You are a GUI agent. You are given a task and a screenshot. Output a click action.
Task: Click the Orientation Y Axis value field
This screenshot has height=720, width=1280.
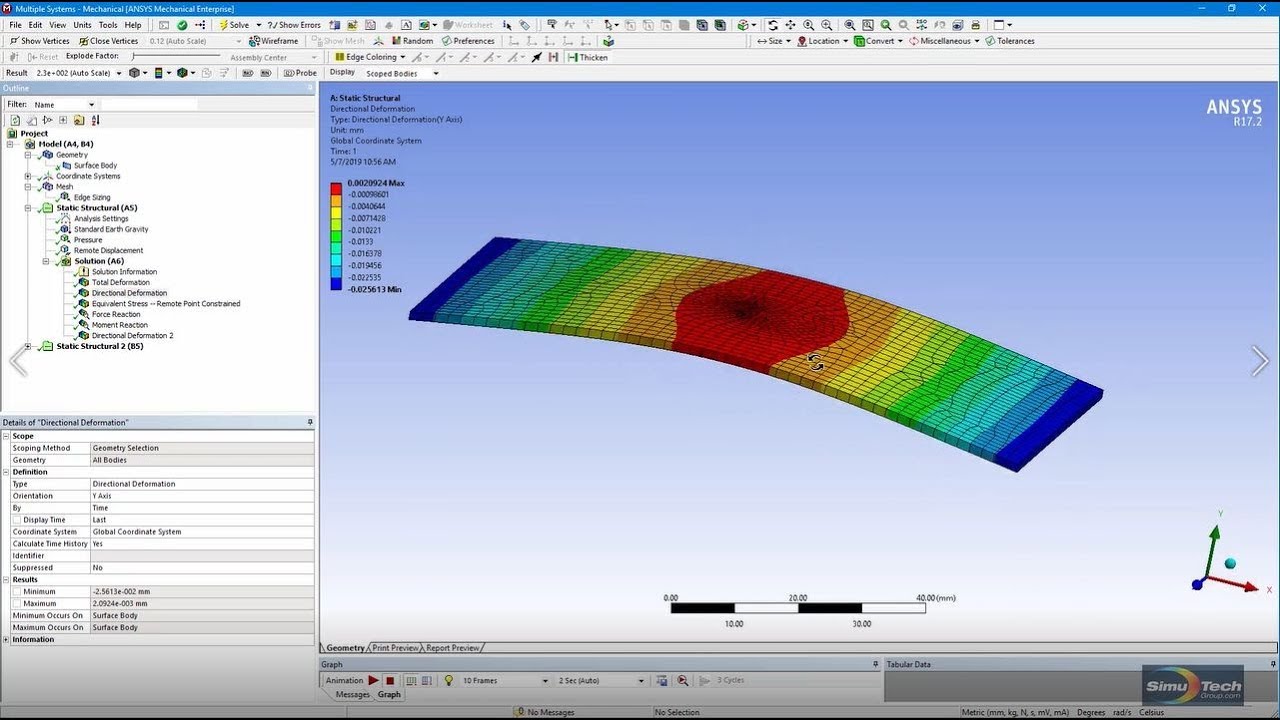coord(202,496)
